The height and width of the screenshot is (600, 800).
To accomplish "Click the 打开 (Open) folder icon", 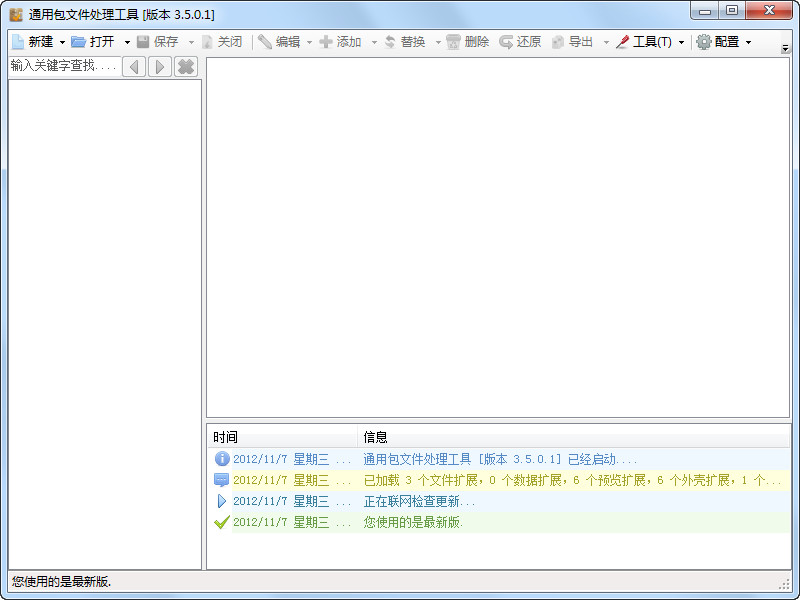I will click(78, 42).
